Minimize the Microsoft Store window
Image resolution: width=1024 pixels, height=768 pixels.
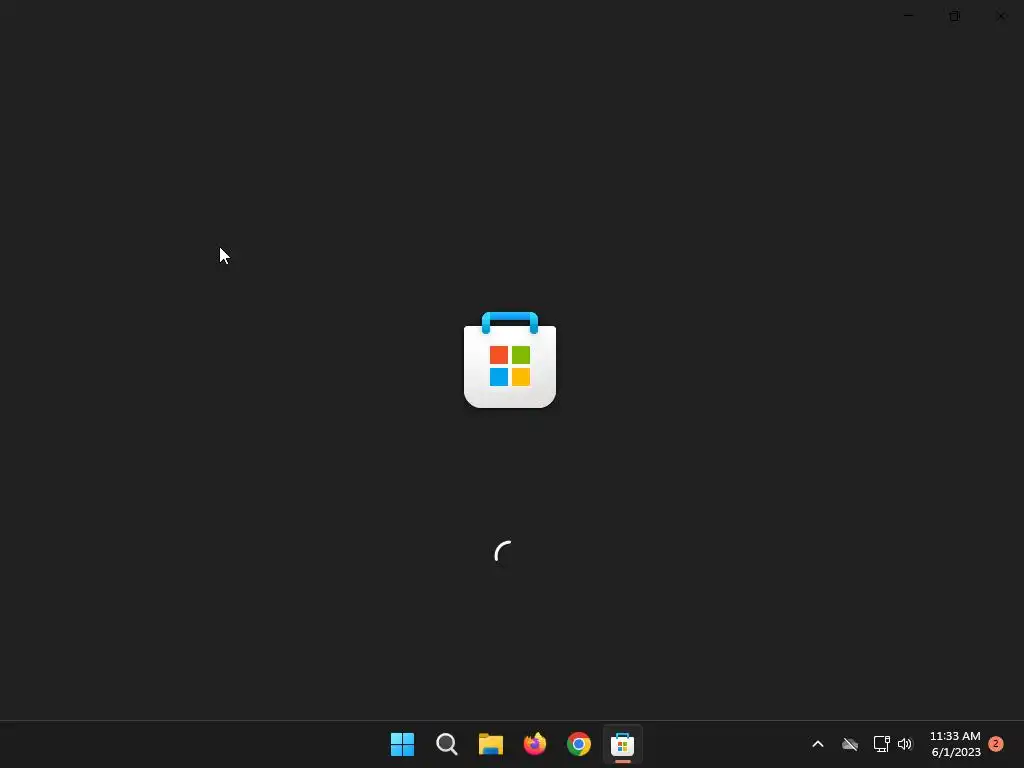(908, 16)
